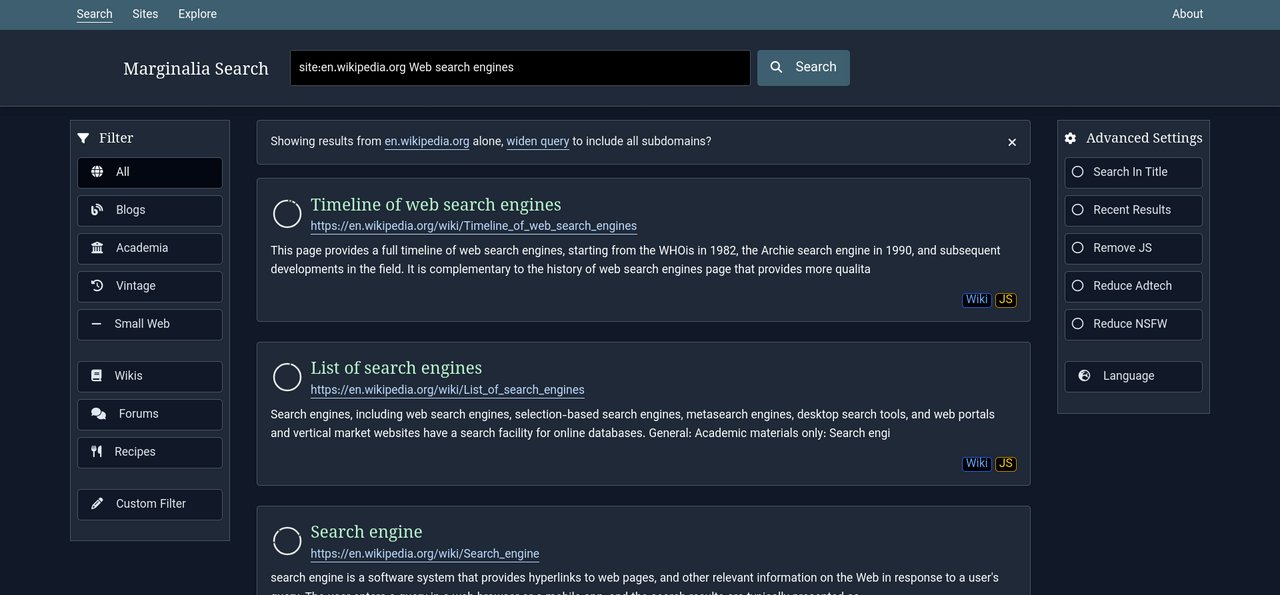1280x595 pixels.
Task: Filter results by Academia
Action: 150,248
